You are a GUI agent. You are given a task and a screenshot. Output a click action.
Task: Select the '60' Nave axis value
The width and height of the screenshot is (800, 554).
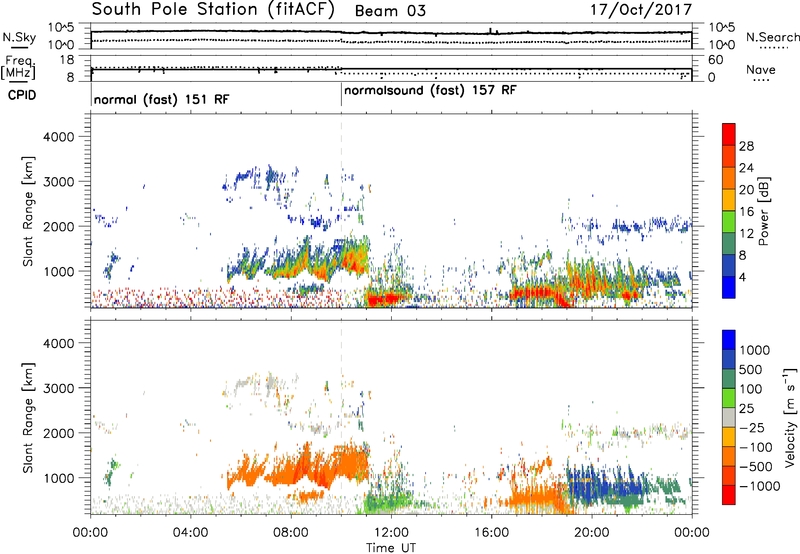(x=715, y=60)
